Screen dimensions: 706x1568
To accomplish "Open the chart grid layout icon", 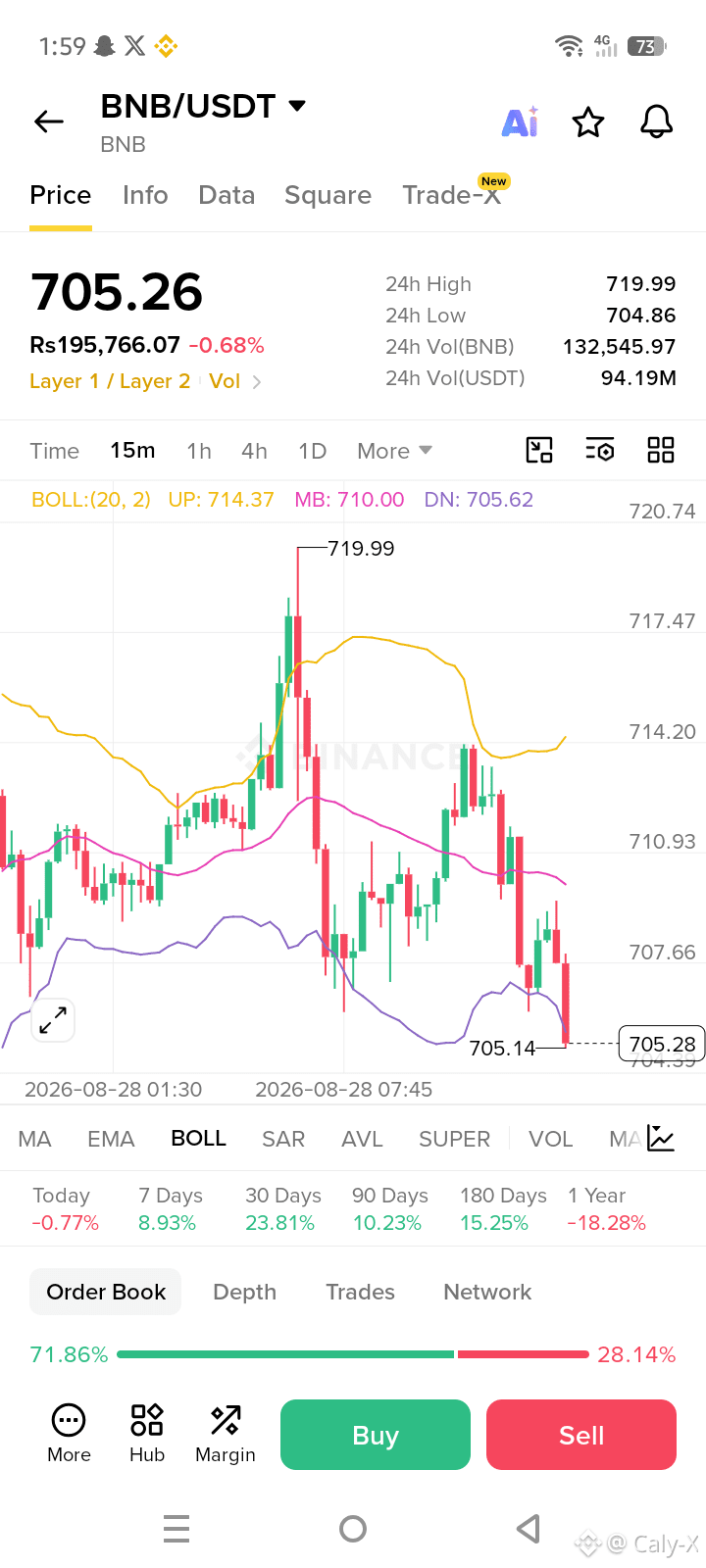I will coord(661,450).
